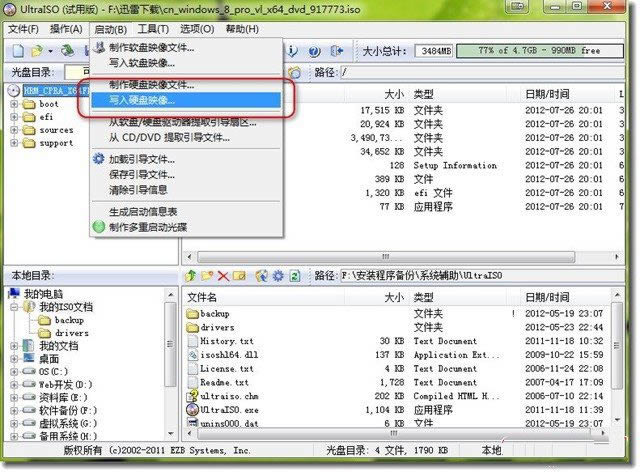Screen dimensions: 640x472
Task: Open the dropdown arrow beside the Open icon
Action: [x=50, y=51]
